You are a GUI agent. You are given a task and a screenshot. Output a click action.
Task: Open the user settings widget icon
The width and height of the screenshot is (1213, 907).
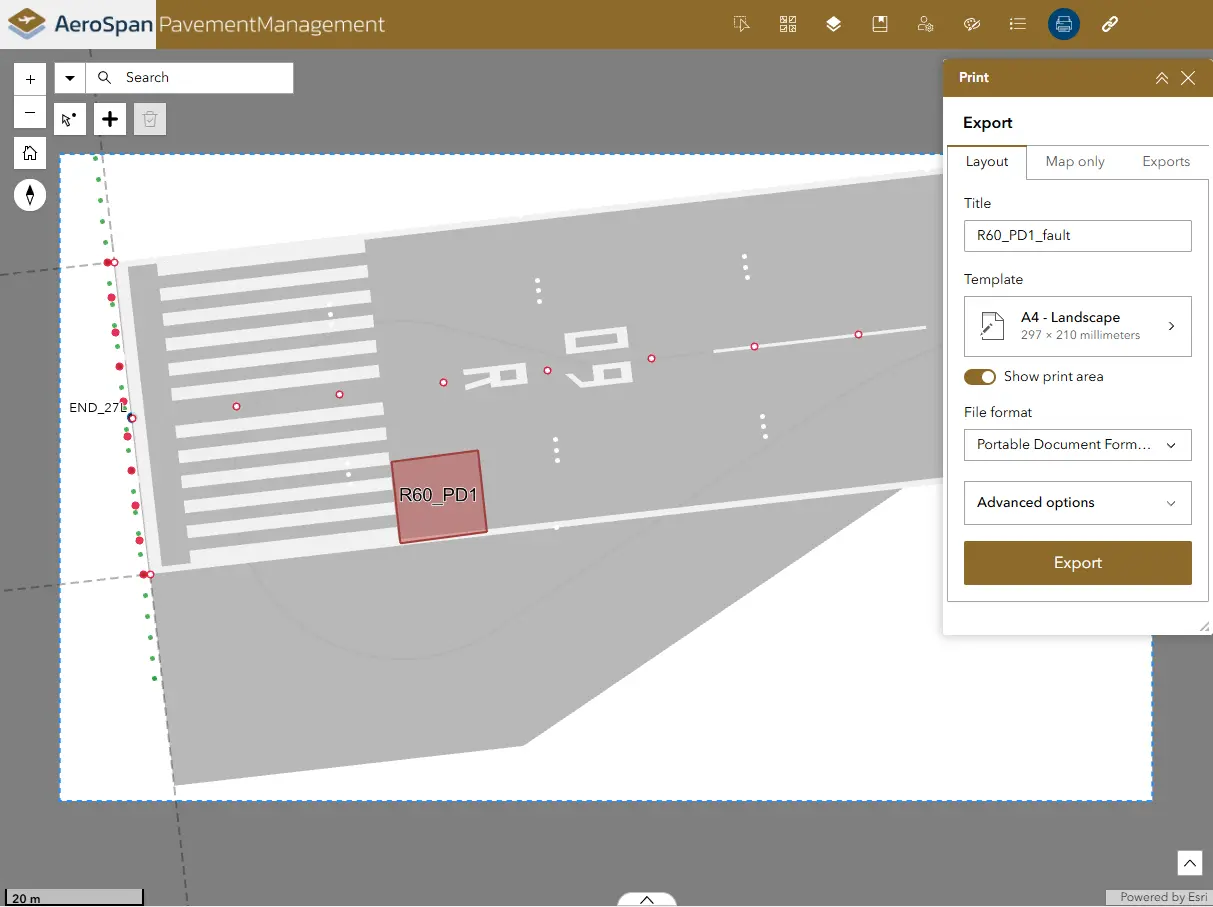[926, 24]
